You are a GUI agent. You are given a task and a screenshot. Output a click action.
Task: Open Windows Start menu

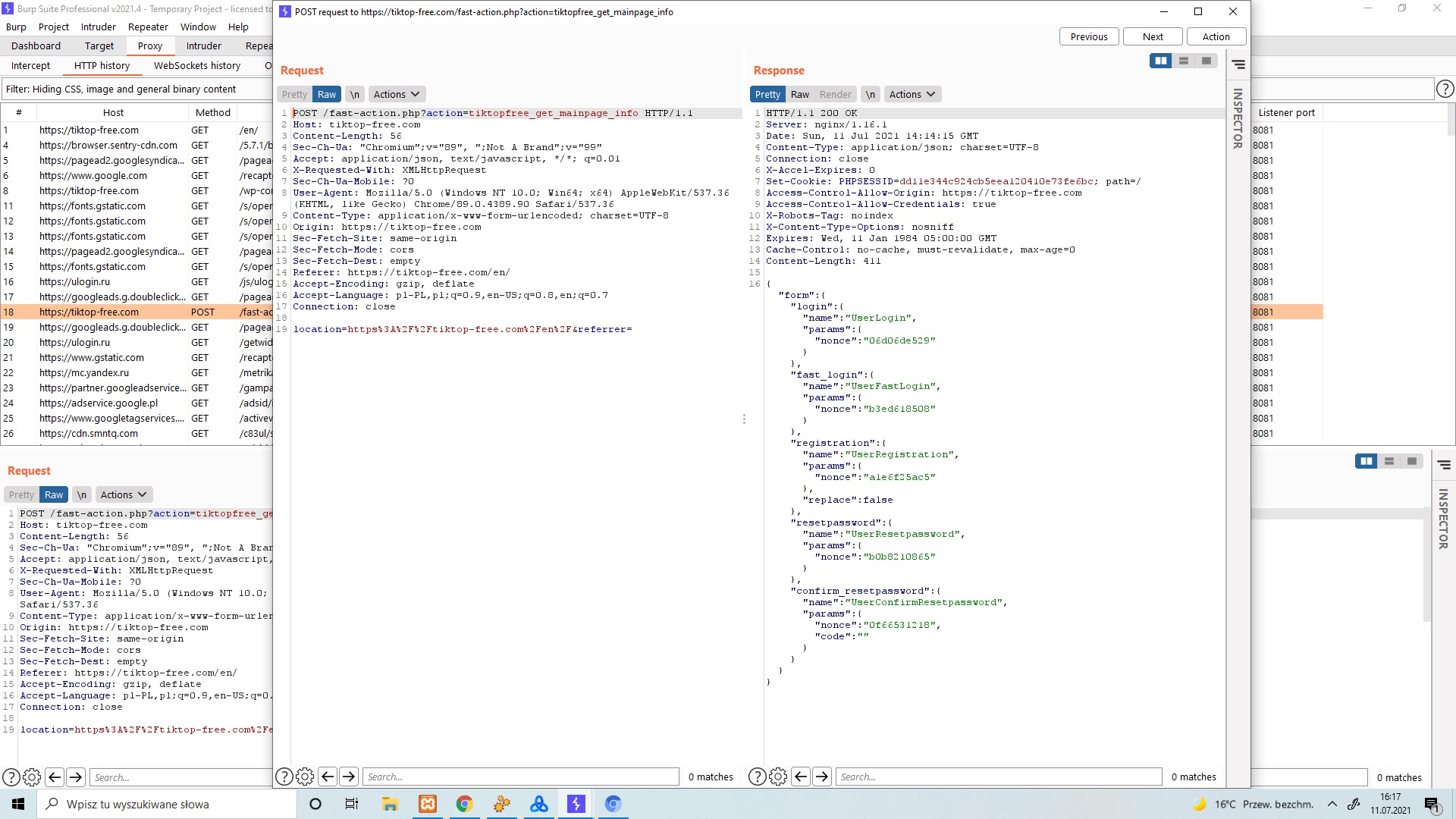18,804
